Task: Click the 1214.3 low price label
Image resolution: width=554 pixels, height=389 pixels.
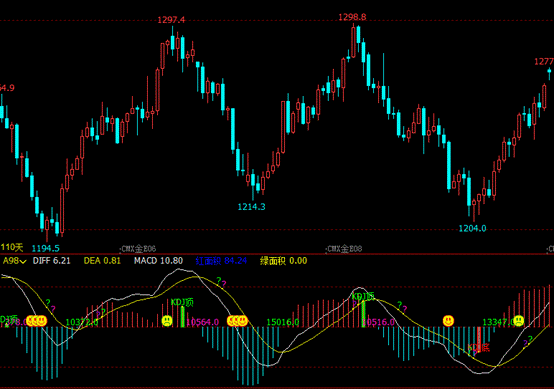Action: pyautogui.click(x=252, y=207)
